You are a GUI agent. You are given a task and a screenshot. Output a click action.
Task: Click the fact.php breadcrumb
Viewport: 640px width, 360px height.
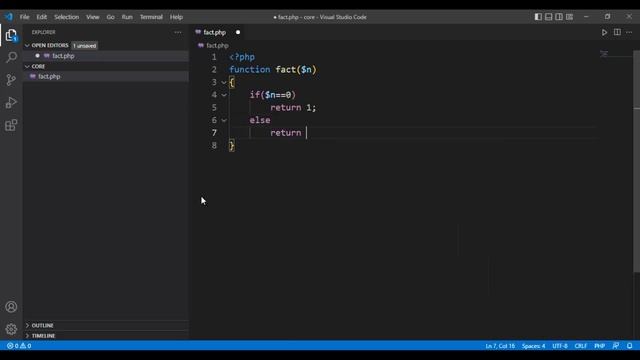click(217, 45)
